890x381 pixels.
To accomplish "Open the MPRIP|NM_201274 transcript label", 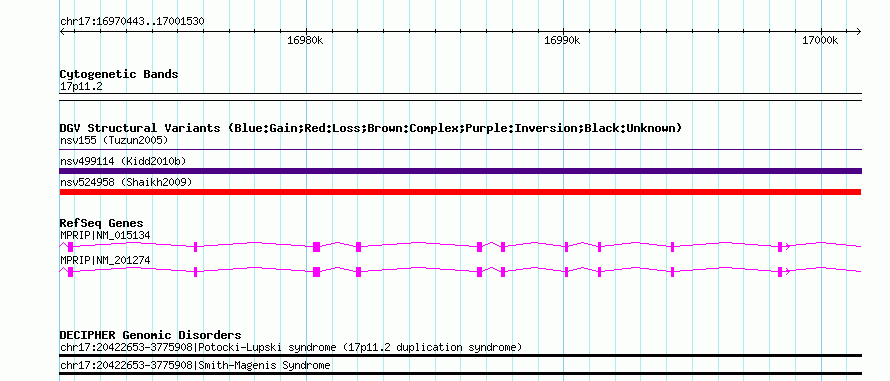I will (105, 260).
